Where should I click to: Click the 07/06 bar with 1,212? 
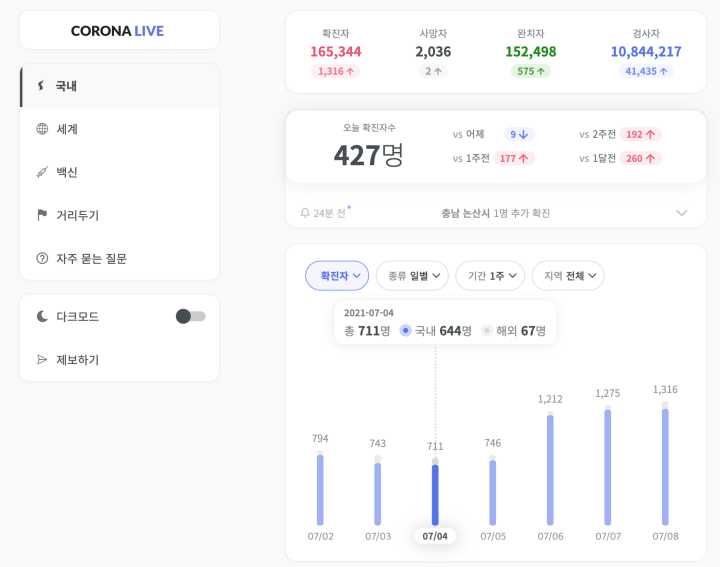[550, 468]
